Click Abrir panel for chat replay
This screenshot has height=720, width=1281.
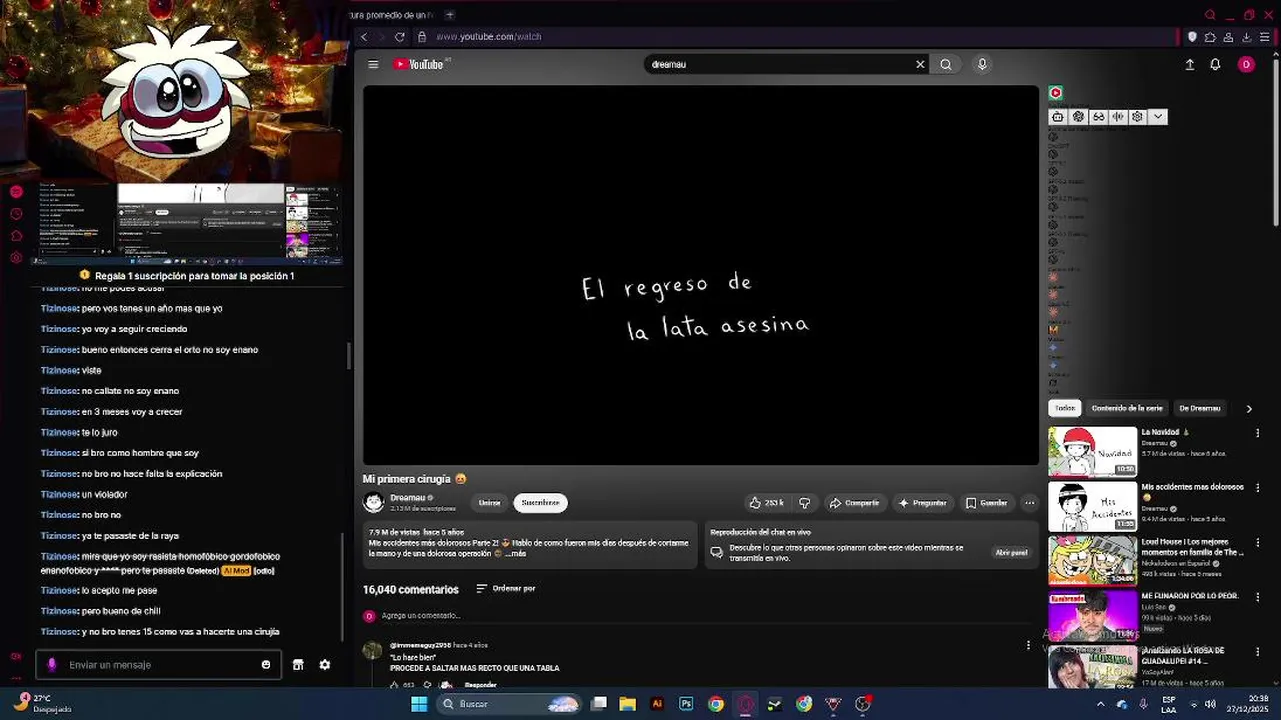[1011, 553]
